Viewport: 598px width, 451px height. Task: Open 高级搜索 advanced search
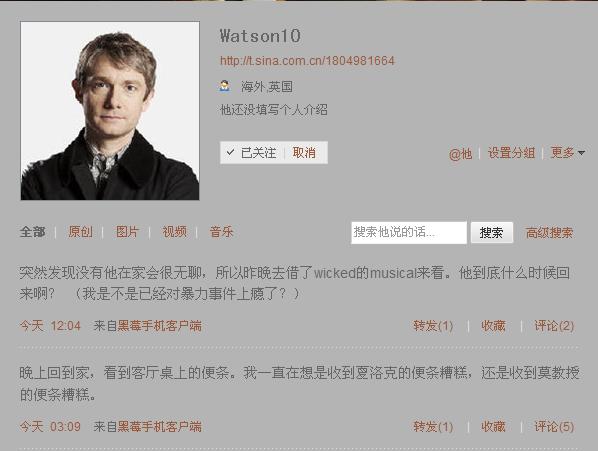(x=549, y=233)
